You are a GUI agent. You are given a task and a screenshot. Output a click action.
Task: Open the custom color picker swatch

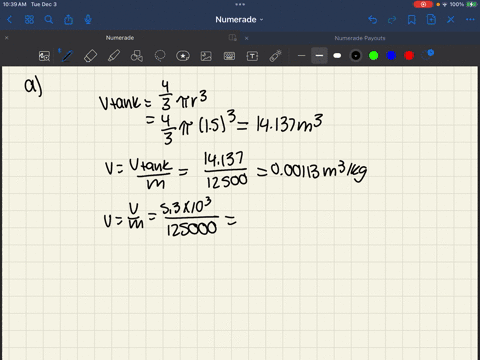[427, 55]
